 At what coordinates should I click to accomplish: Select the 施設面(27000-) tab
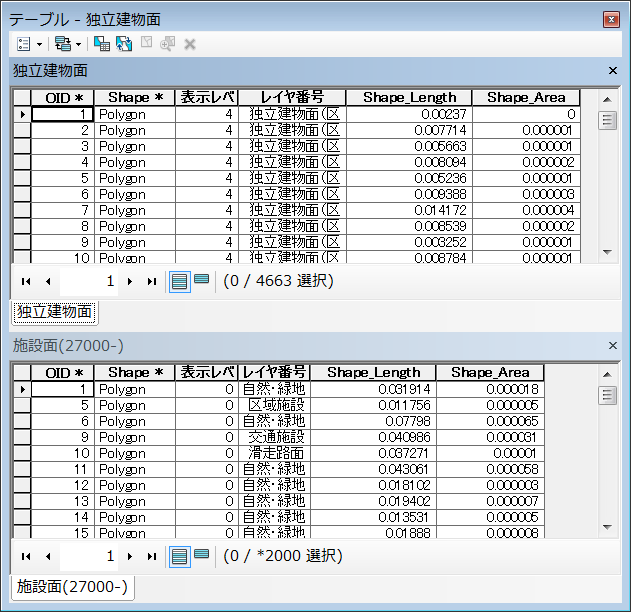pos(72,587)
